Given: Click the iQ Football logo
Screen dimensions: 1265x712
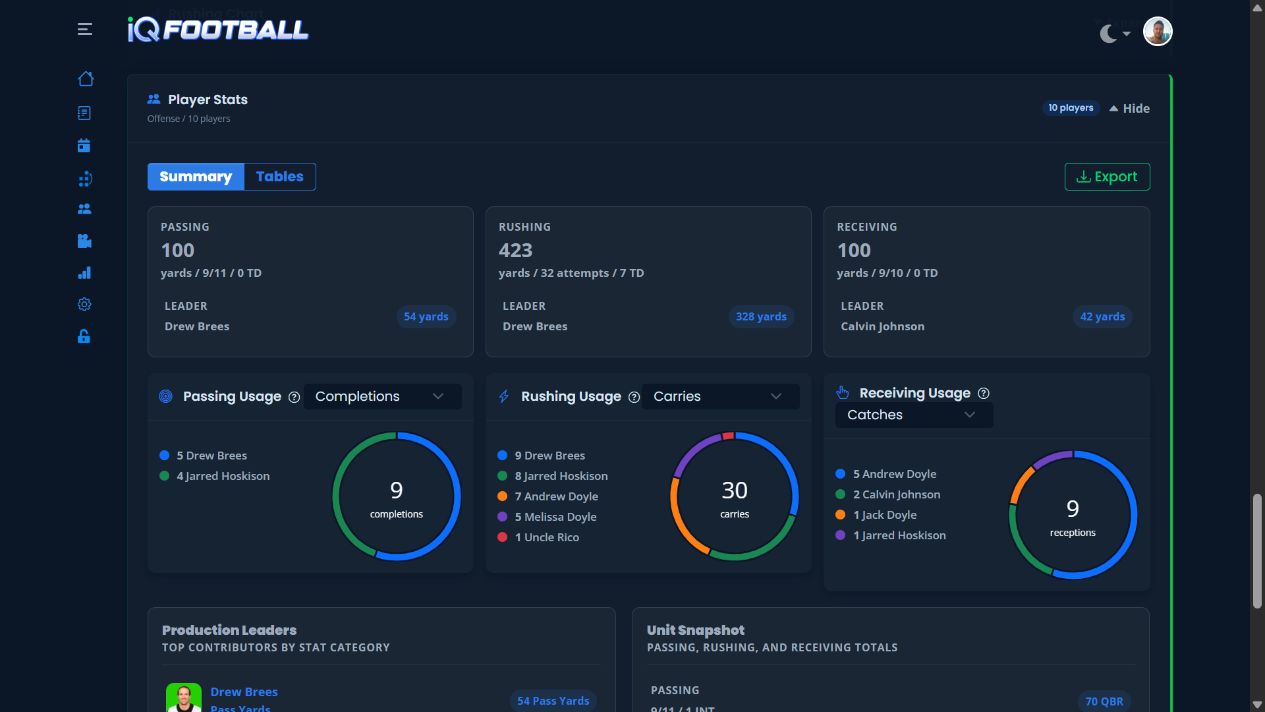Looking at the screenshot, I should 218,30.
